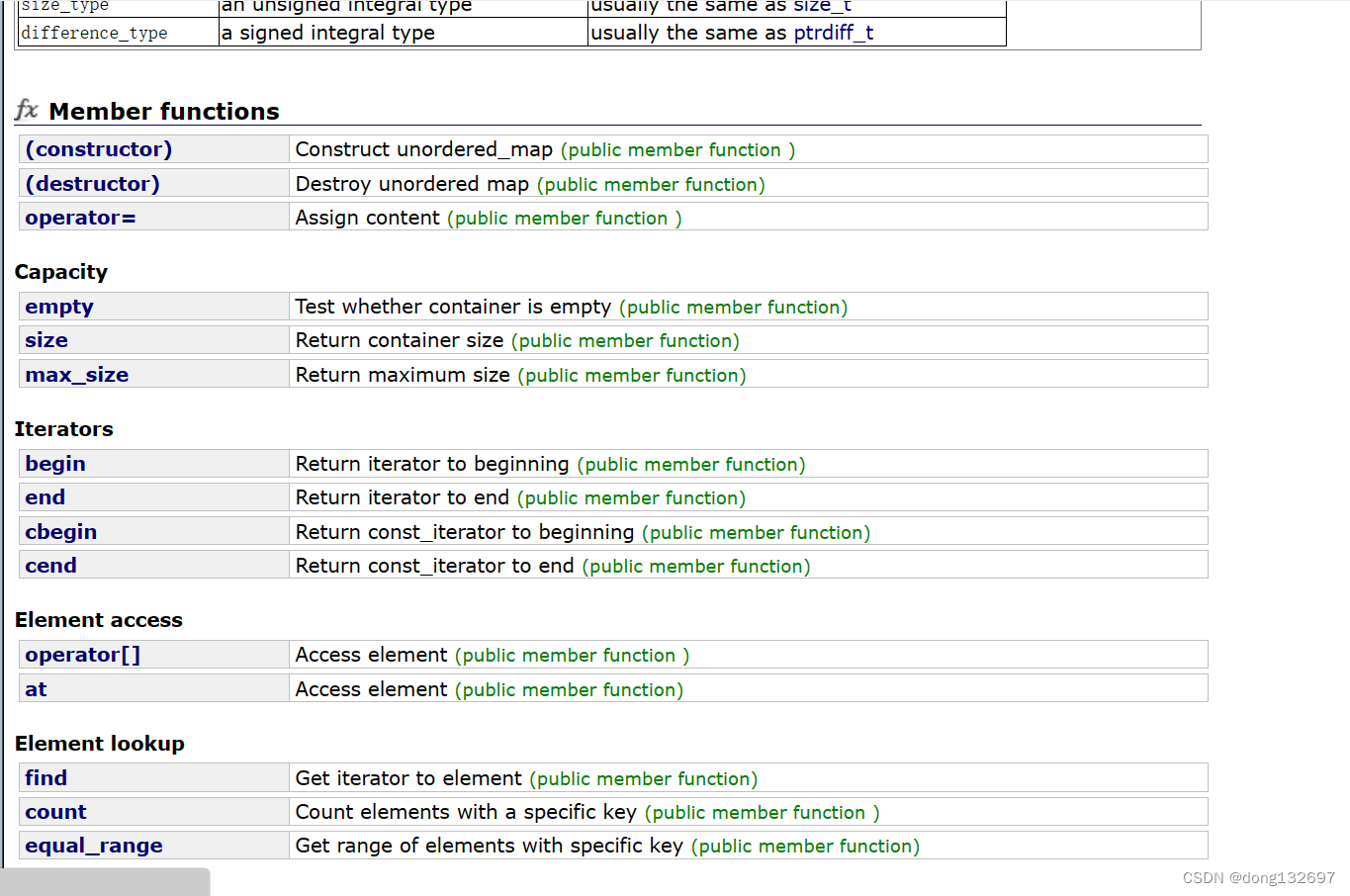Select the difference_type table cell

pos(118,33)
